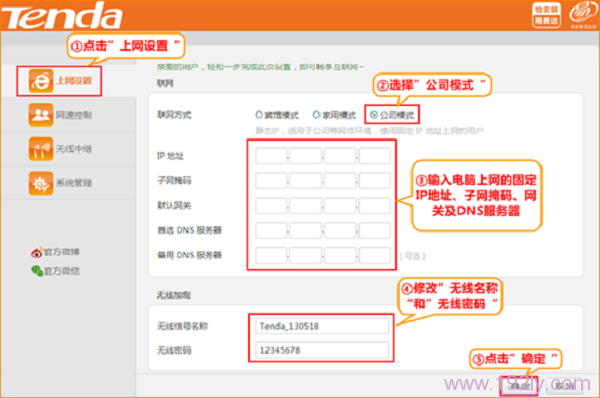Click the second octet box of 备用 DNS 服务器
Viewport: 600px width, 398px height.
pyautogui.click(x=305, y=255)
